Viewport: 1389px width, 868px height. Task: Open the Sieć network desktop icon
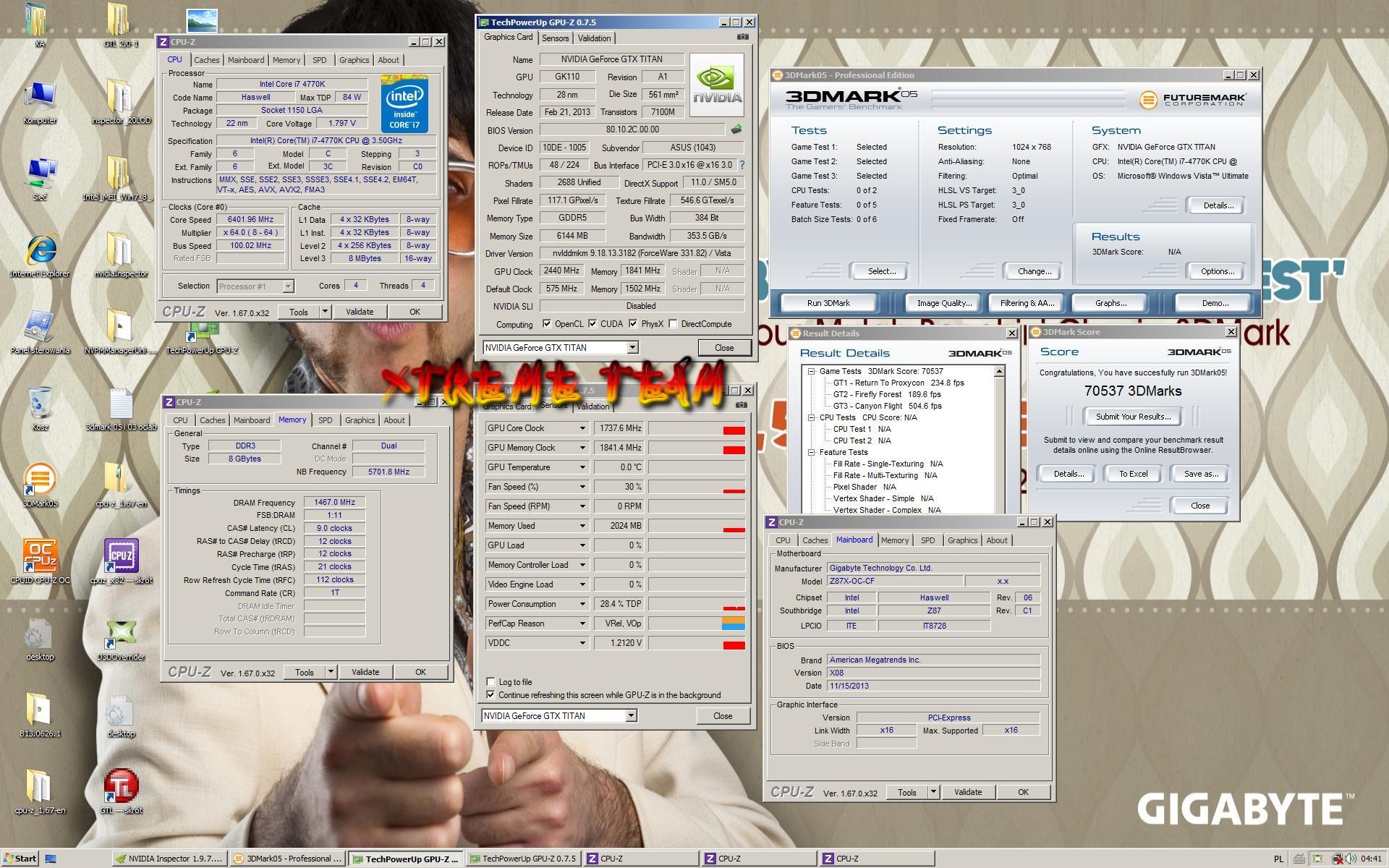(40, 178)
